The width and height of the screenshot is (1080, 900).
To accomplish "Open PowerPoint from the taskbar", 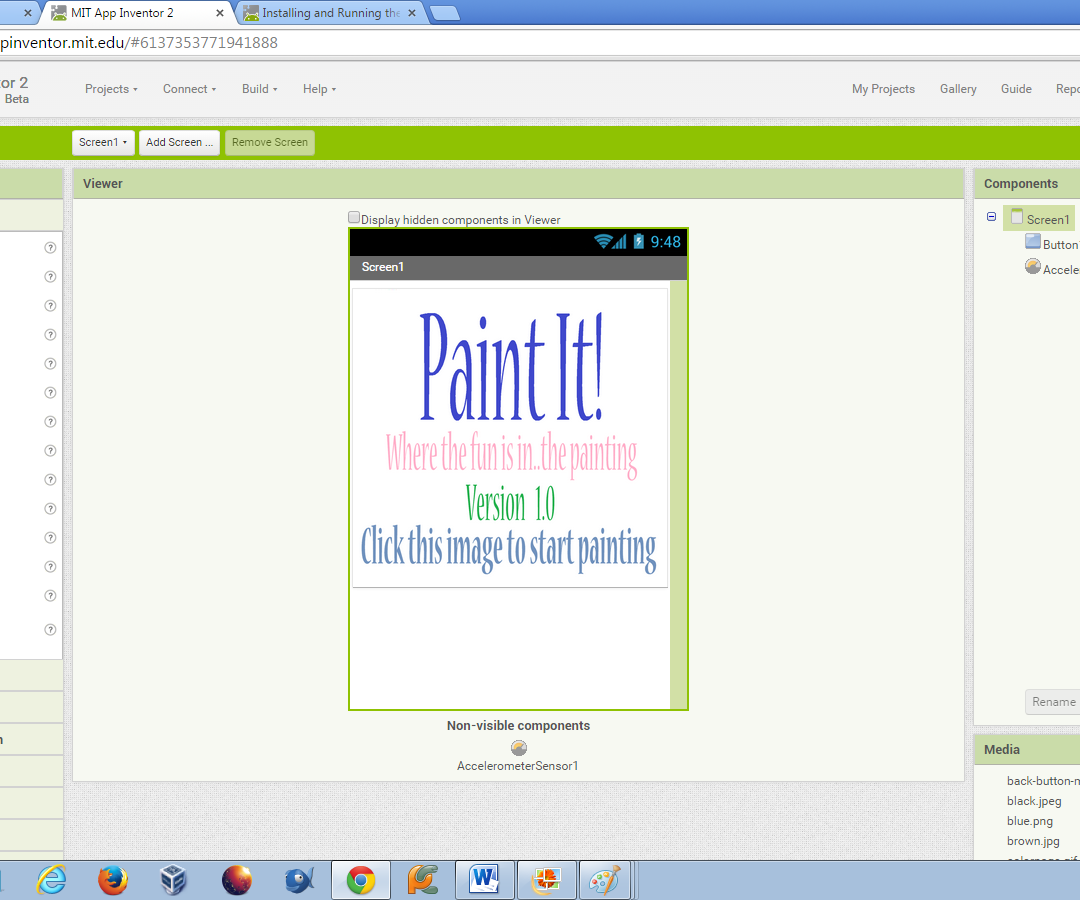I will pos(546,880).
